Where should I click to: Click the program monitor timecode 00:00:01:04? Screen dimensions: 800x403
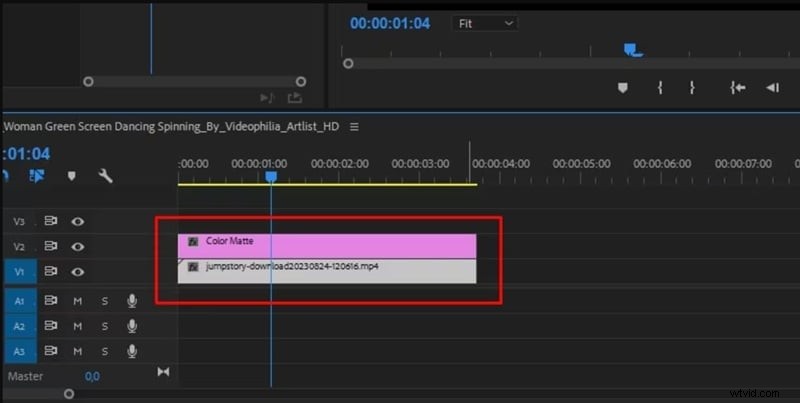tap(390, 23)
